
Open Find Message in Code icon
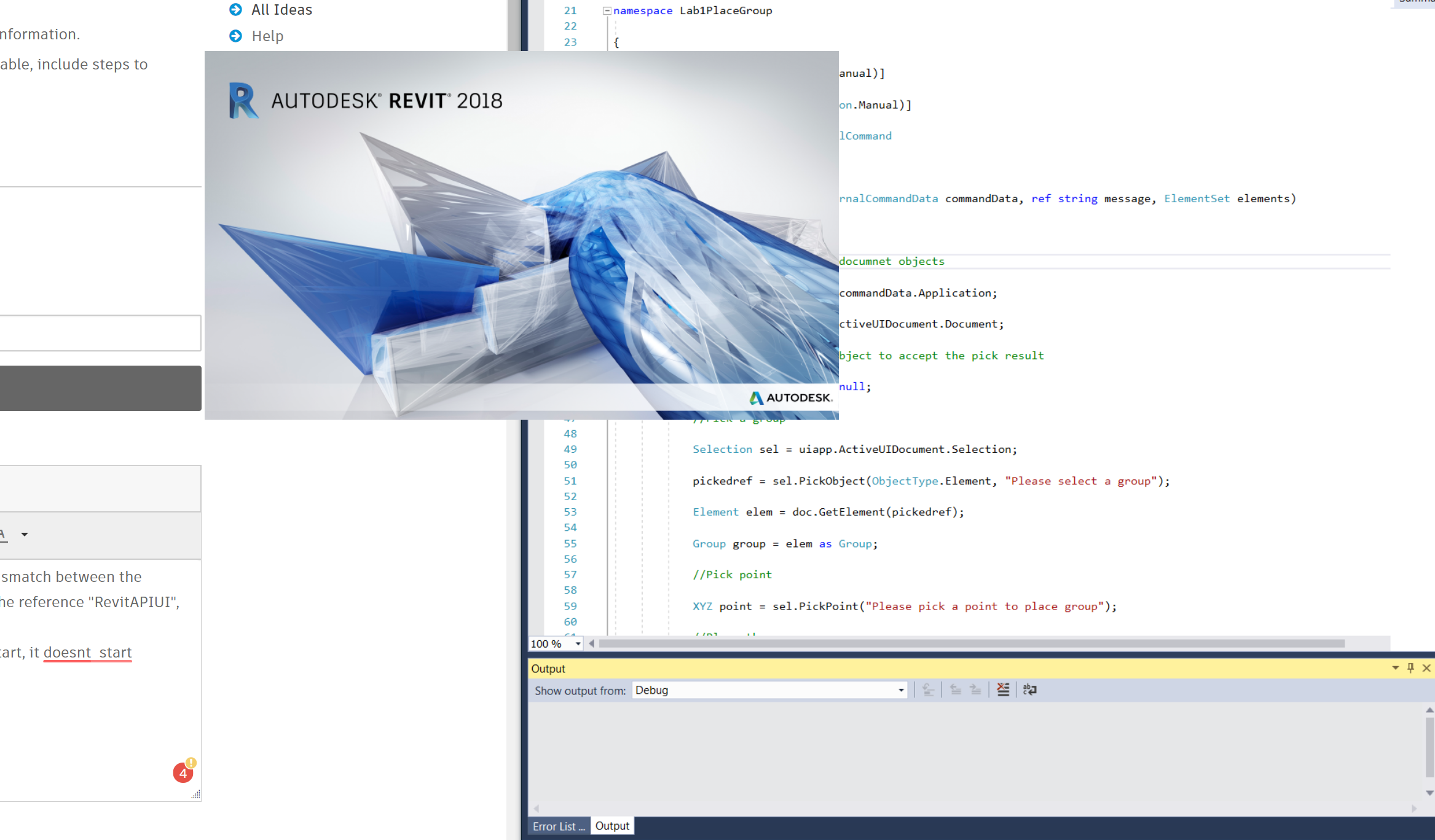click(x=927, y=689)
